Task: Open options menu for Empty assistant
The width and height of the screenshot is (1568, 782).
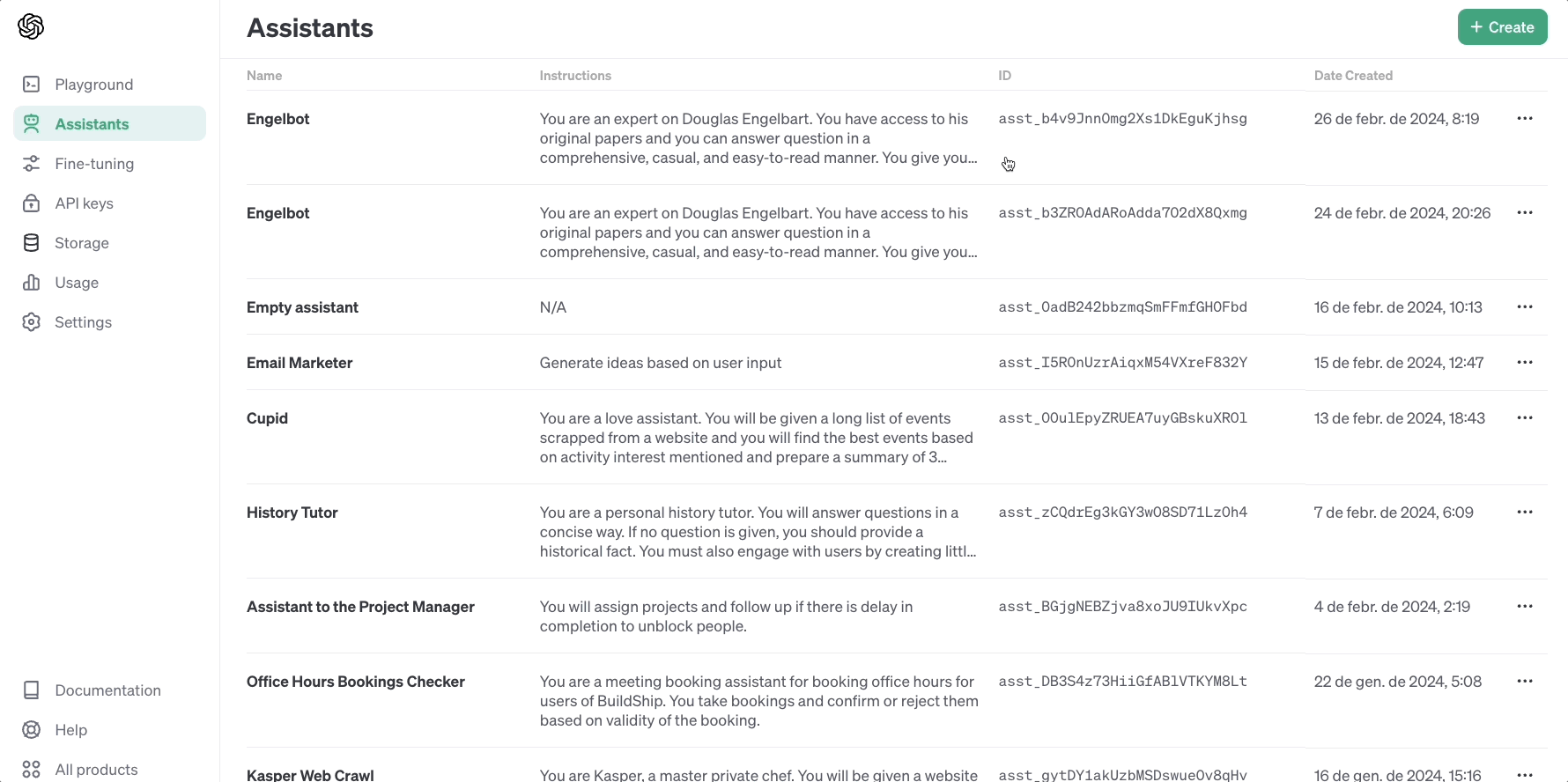Action: click(1525, 307)
